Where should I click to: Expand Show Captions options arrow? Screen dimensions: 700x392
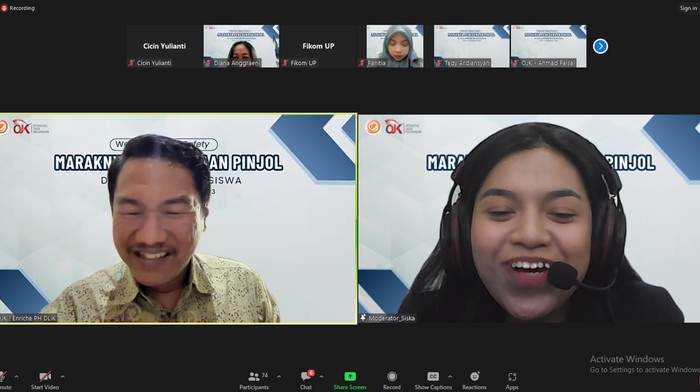[x=450, y=377]
